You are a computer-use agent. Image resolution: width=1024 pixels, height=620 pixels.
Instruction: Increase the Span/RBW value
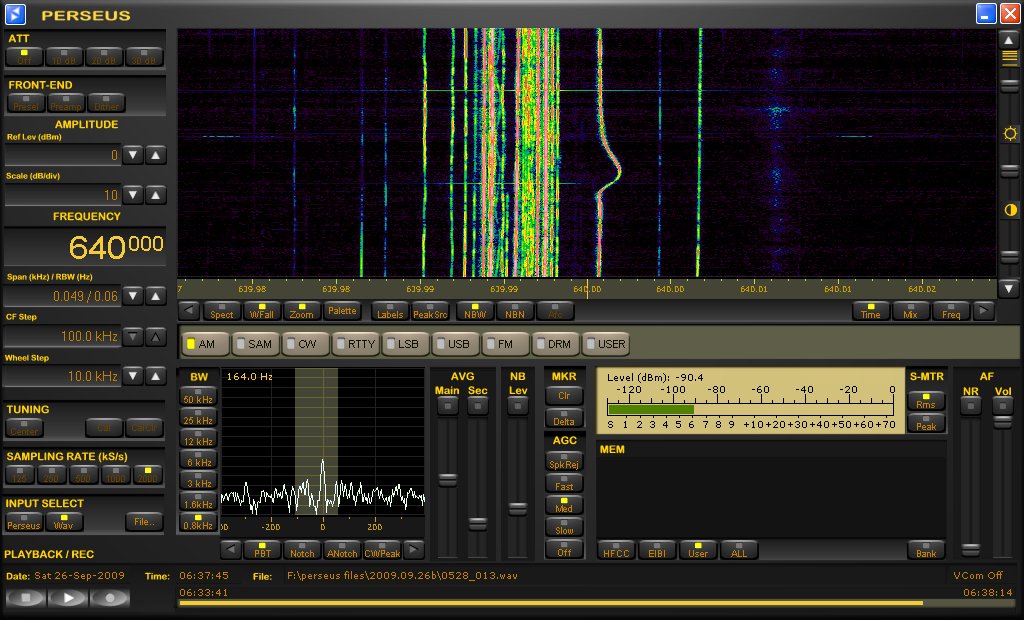[155, 296]
